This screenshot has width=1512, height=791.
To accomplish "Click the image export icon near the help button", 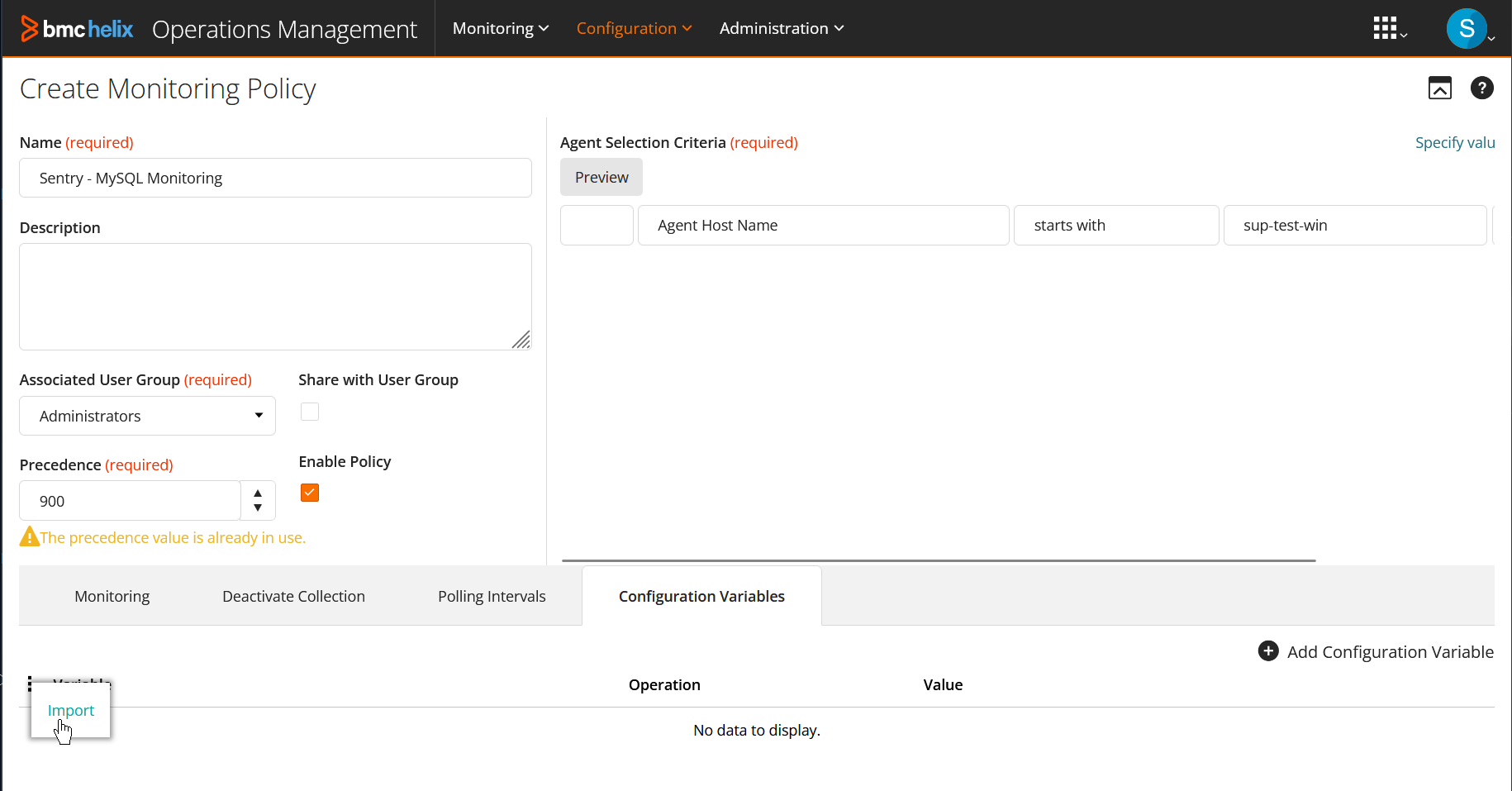I will 1440,88.
